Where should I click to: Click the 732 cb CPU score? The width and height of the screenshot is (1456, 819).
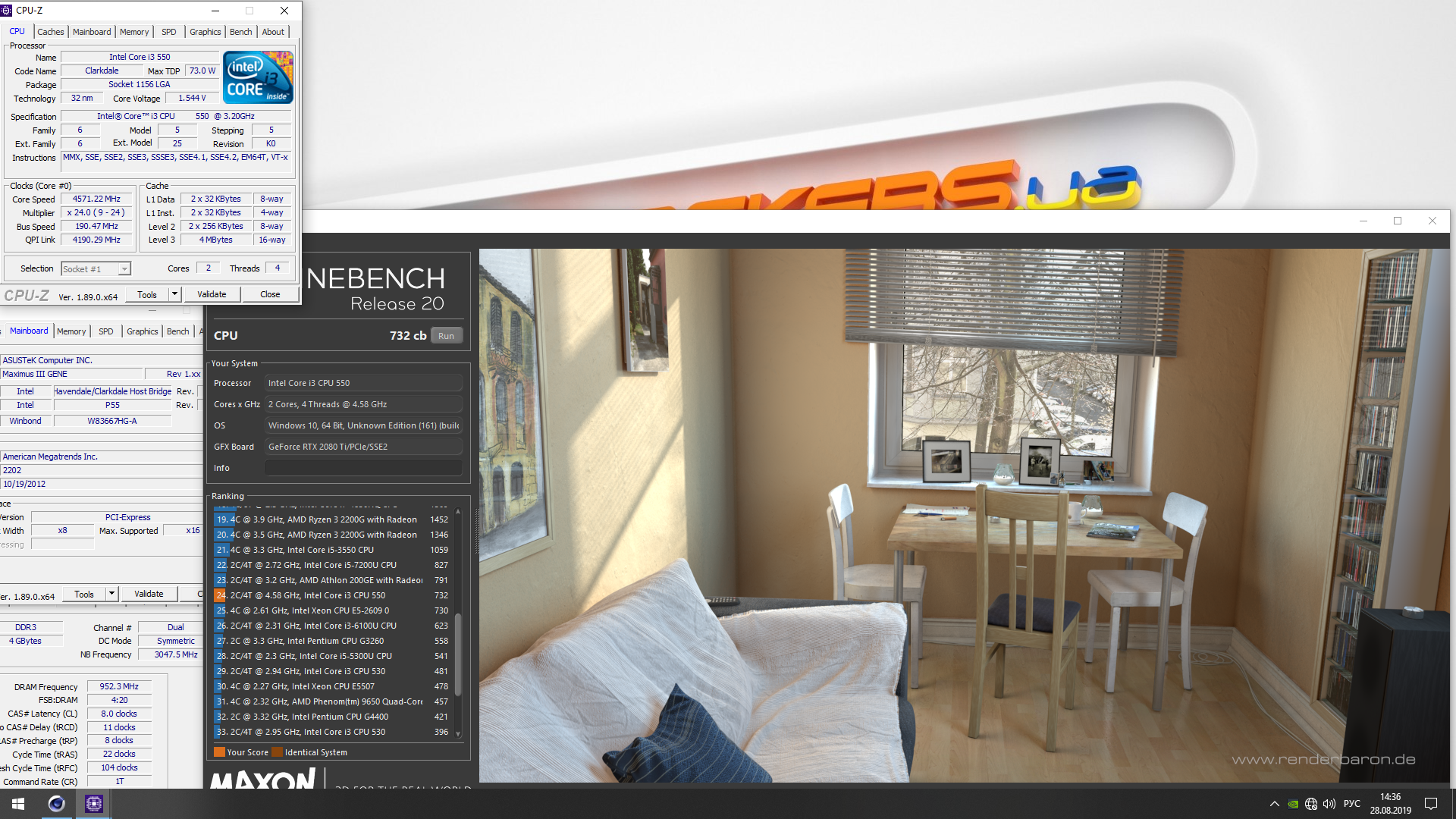(x=408, y=335)
